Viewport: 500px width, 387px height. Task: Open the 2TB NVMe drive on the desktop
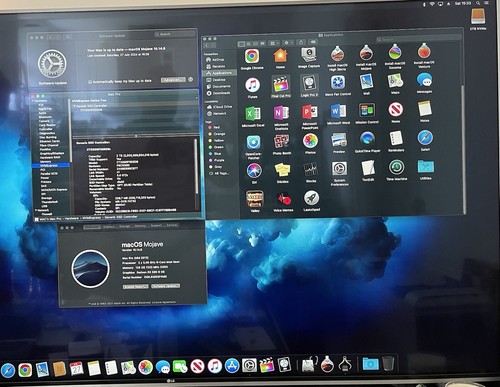(478, 16)
